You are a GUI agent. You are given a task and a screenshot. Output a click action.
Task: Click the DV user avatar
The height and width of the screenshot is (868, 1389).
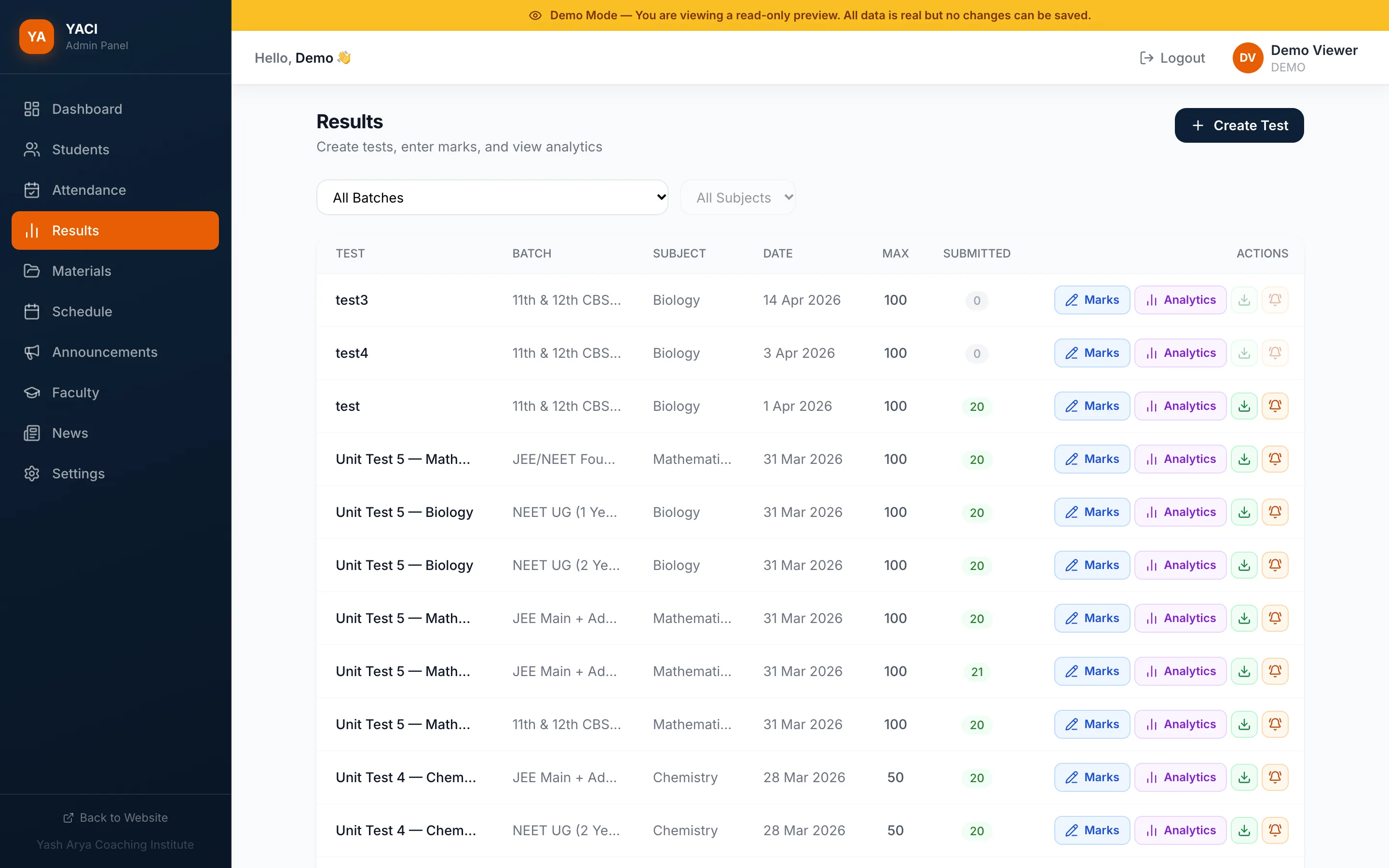click(1247, 58)
